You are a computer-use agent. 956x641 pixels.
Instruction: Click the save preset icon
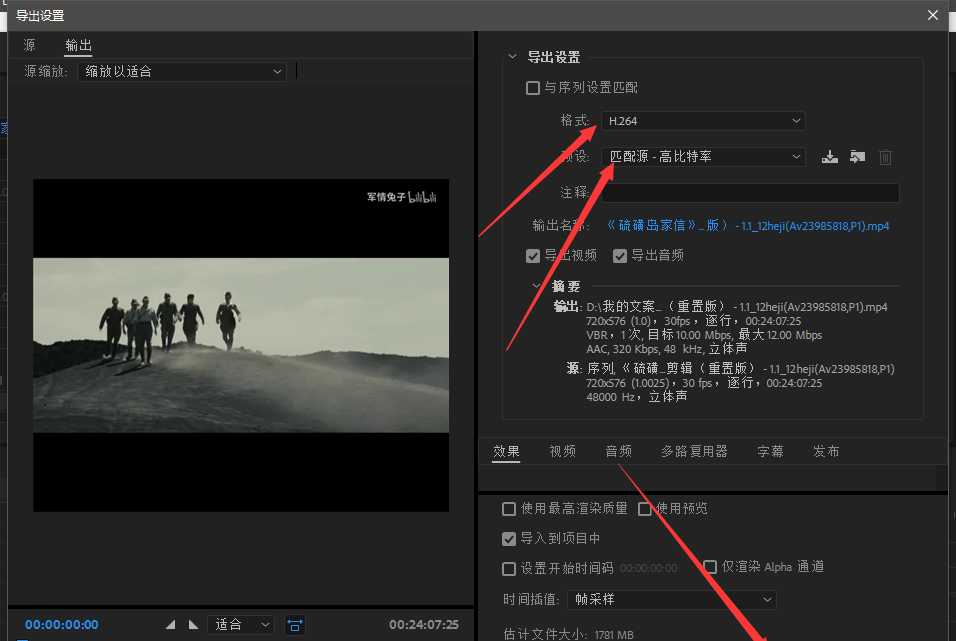point(829,157)
